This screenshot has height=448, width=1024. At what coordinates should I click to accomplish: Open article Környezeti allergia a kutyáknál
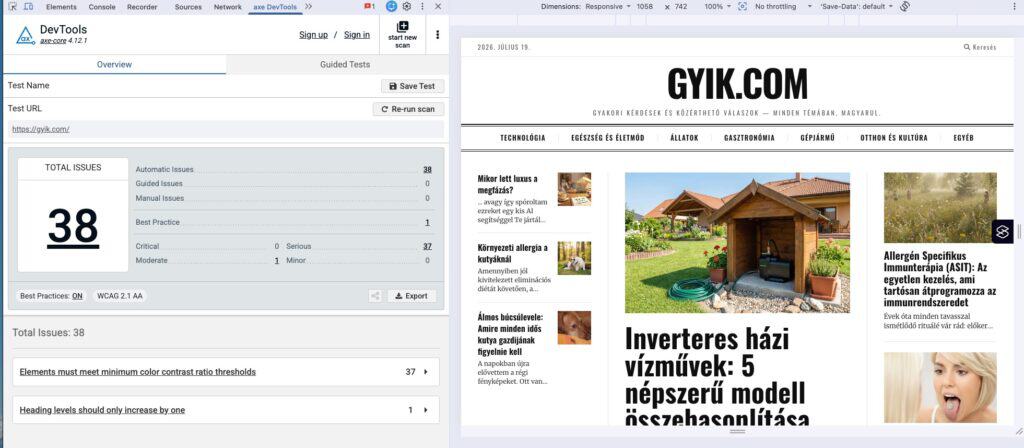(x=513, y=253)
